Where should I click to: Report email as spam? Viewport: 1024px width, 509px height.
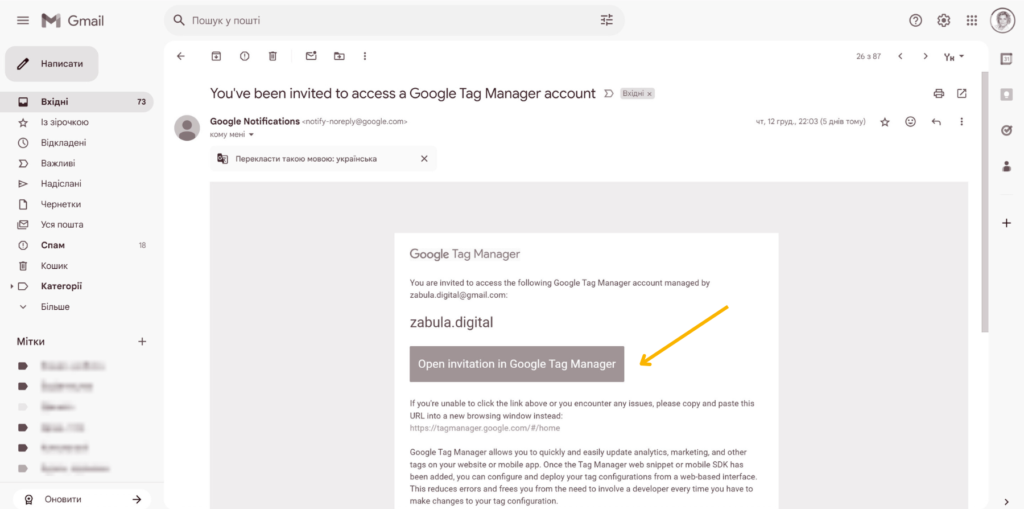(244, 56)
